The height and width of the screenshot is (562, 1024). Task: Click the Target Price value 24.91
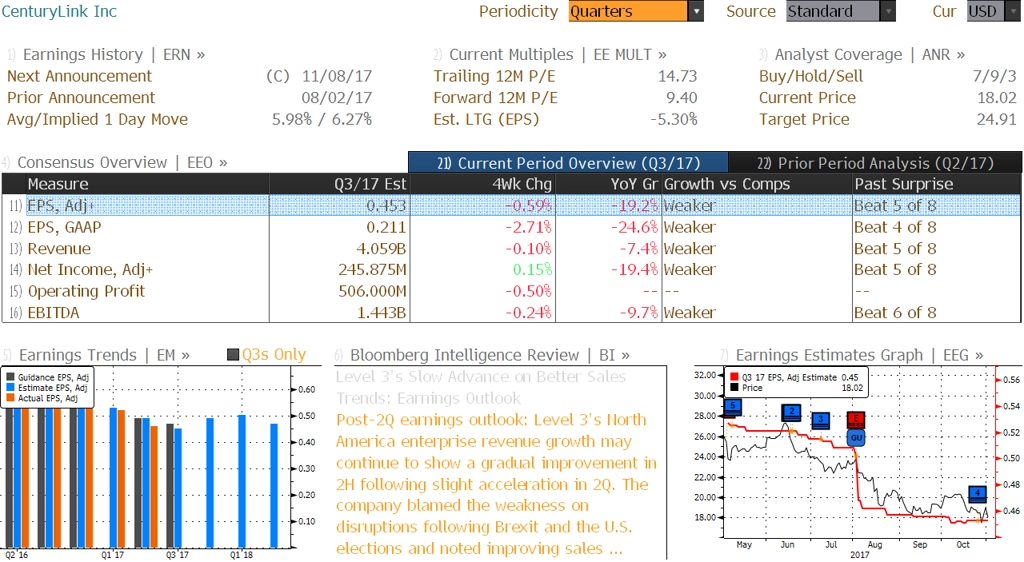point(997,119)
